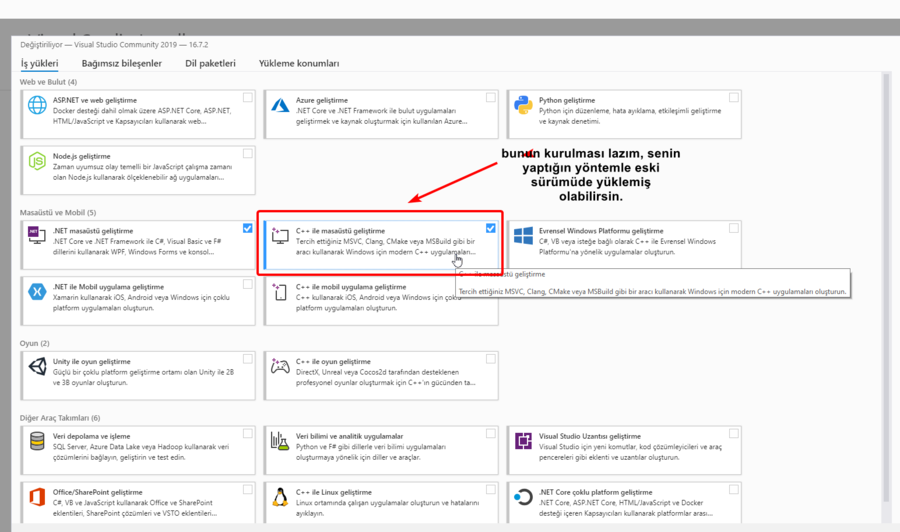Click the ASP.NET ve web geliştirme globe icon

(x=37, y=105)
